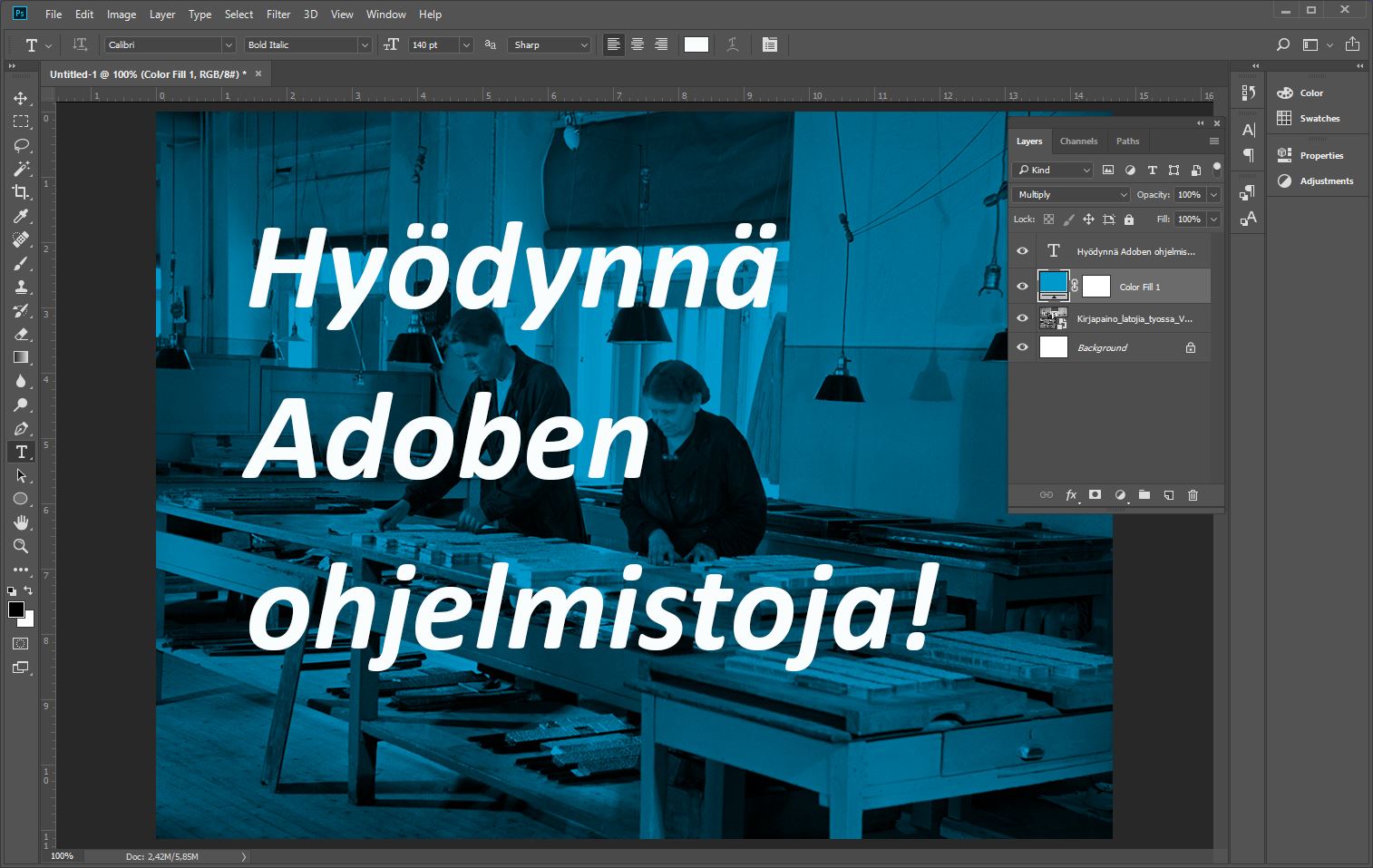The image size is (1373, 868).
Task: Toggle Lock transparent pixels
Action: 1048,219
